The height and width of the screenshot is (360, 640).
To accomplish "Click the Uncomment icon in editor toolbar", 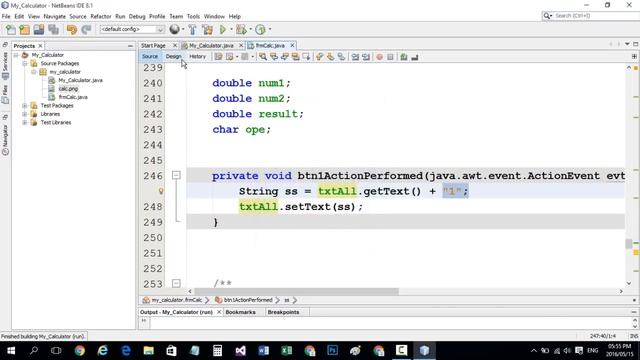I will pyautogui.click(x=415, y=57).
